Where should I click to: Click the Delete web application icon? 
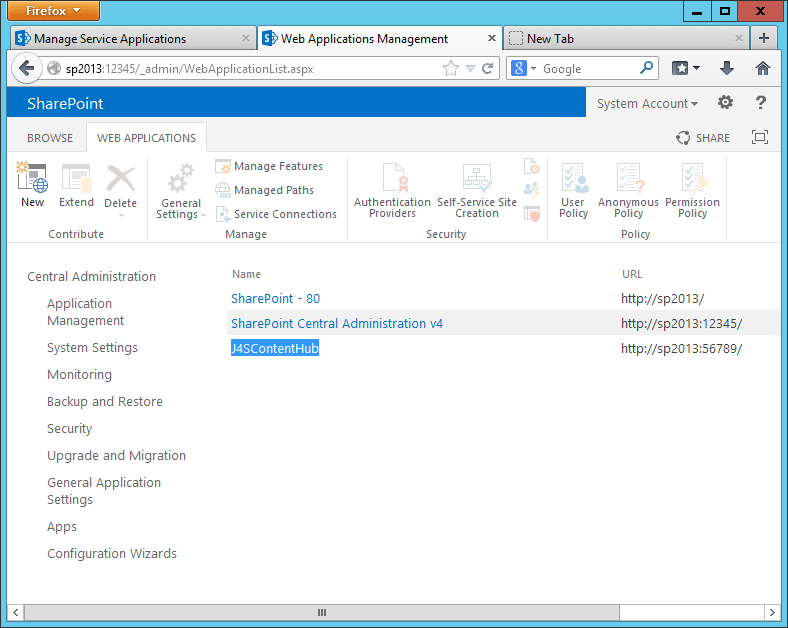point(121,178)
